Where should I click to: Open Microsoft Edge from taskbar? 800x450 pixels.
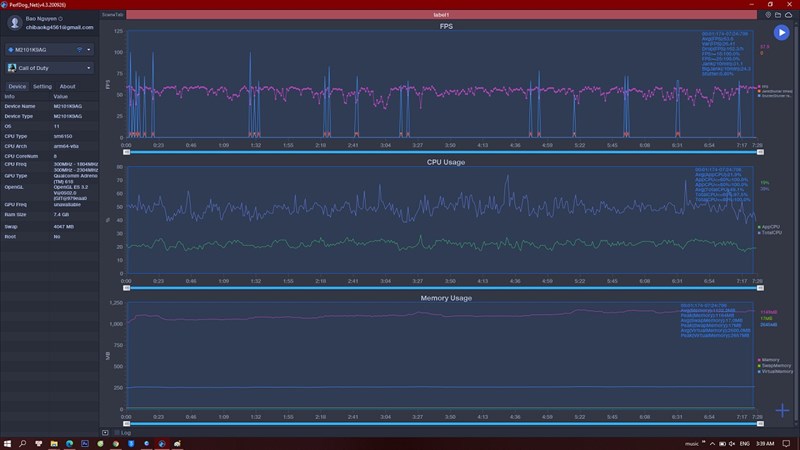click(x=69, y=443)
